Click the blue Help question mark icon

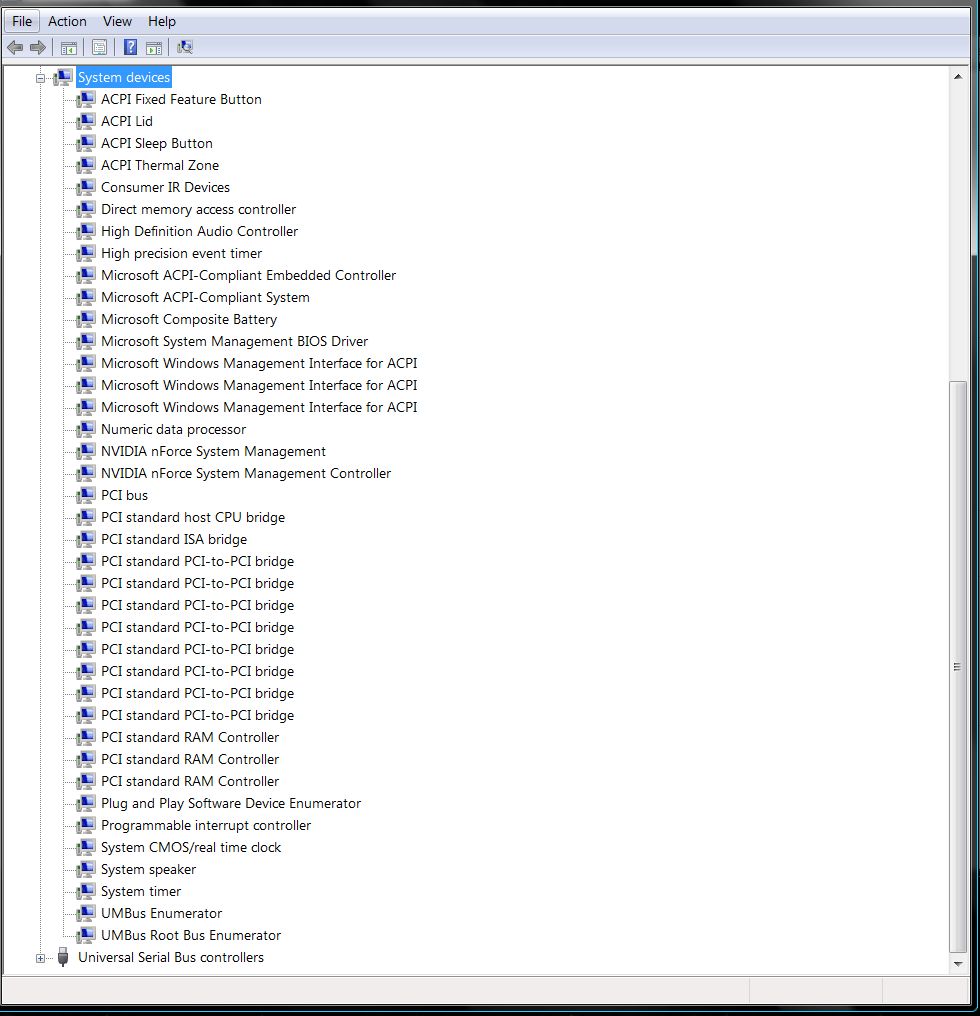(130, 47)
